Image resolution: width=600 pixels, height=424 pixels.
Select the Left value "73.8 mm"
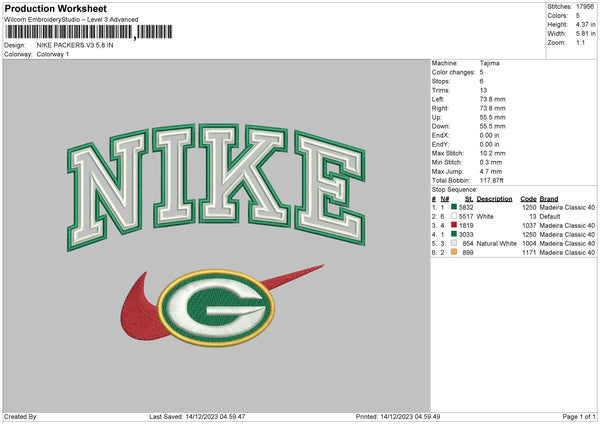coord(492,99)
